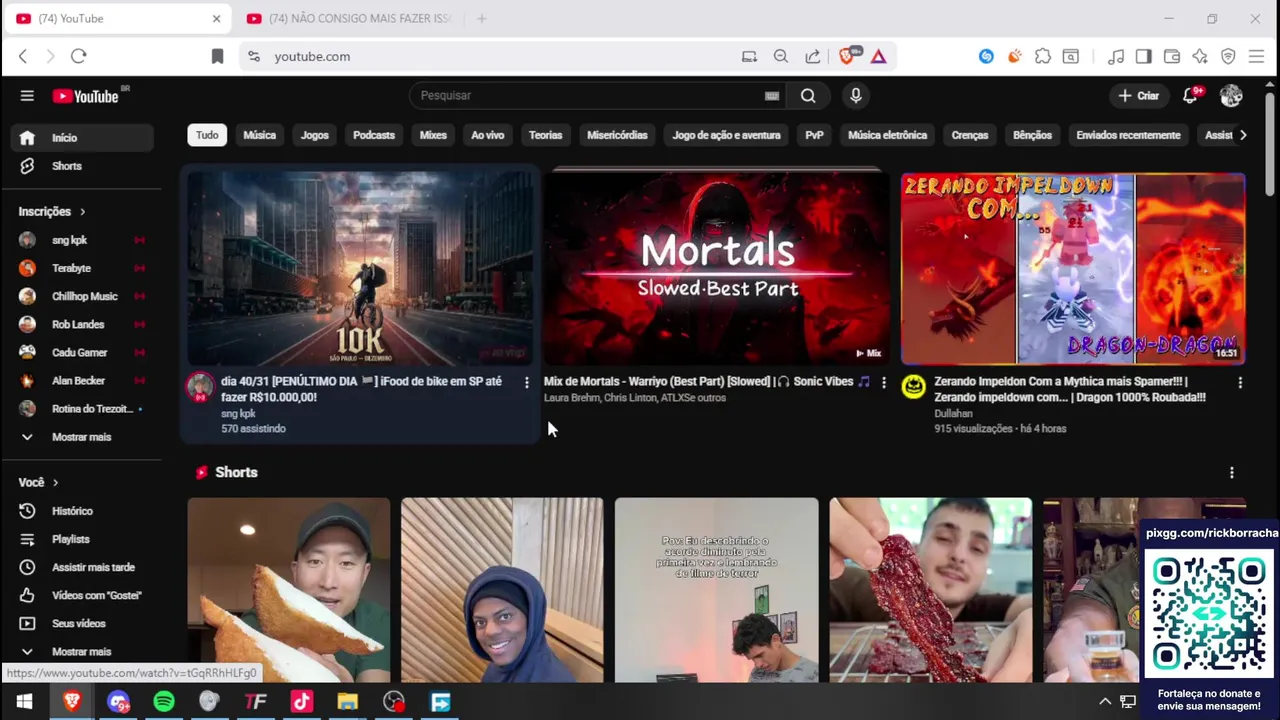This screenshot has width=1280, height=720.
Task: Show more category chips with right arrow
Action: pyautogui.click(x=1243, y=135)
